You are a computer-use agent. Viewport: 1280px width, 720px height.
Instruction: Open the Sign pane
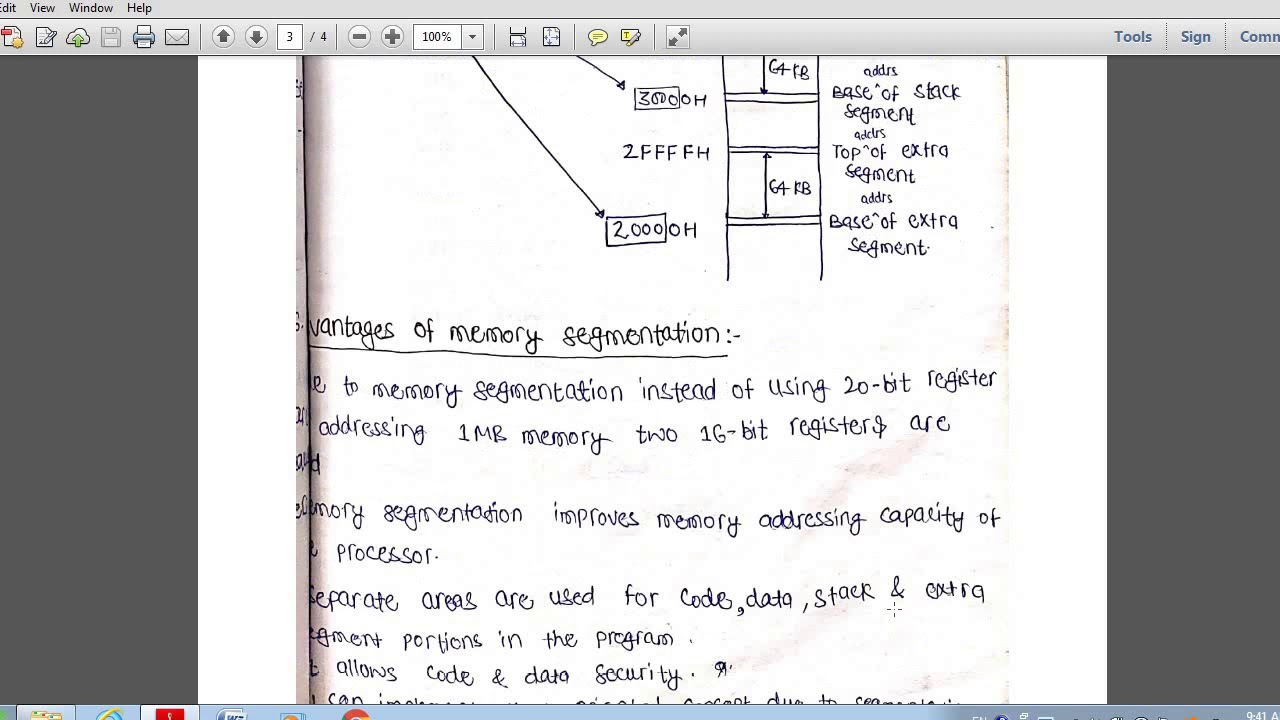point(1195,37)
